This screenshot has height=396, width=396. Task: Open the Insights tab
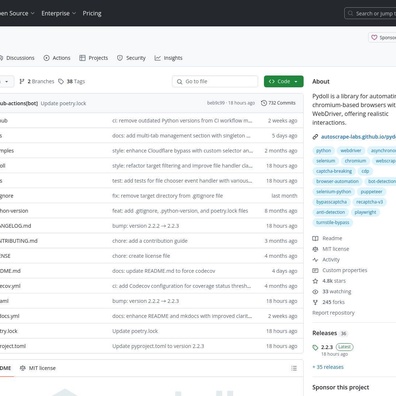[168, 58]
